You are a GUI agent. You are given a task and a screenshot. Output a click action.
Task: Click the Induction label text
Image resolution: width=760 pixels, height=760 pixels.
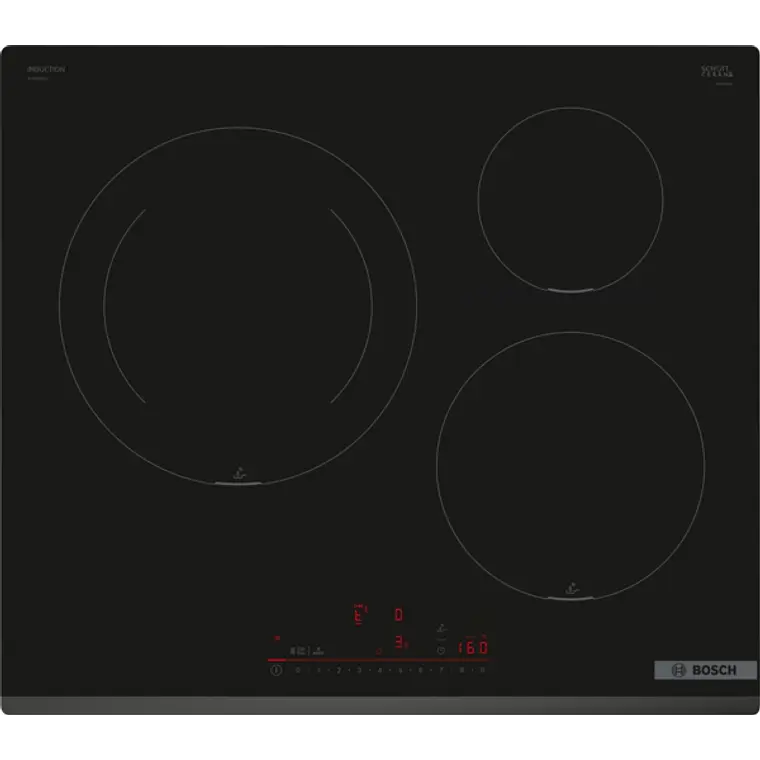coord(46,70)
